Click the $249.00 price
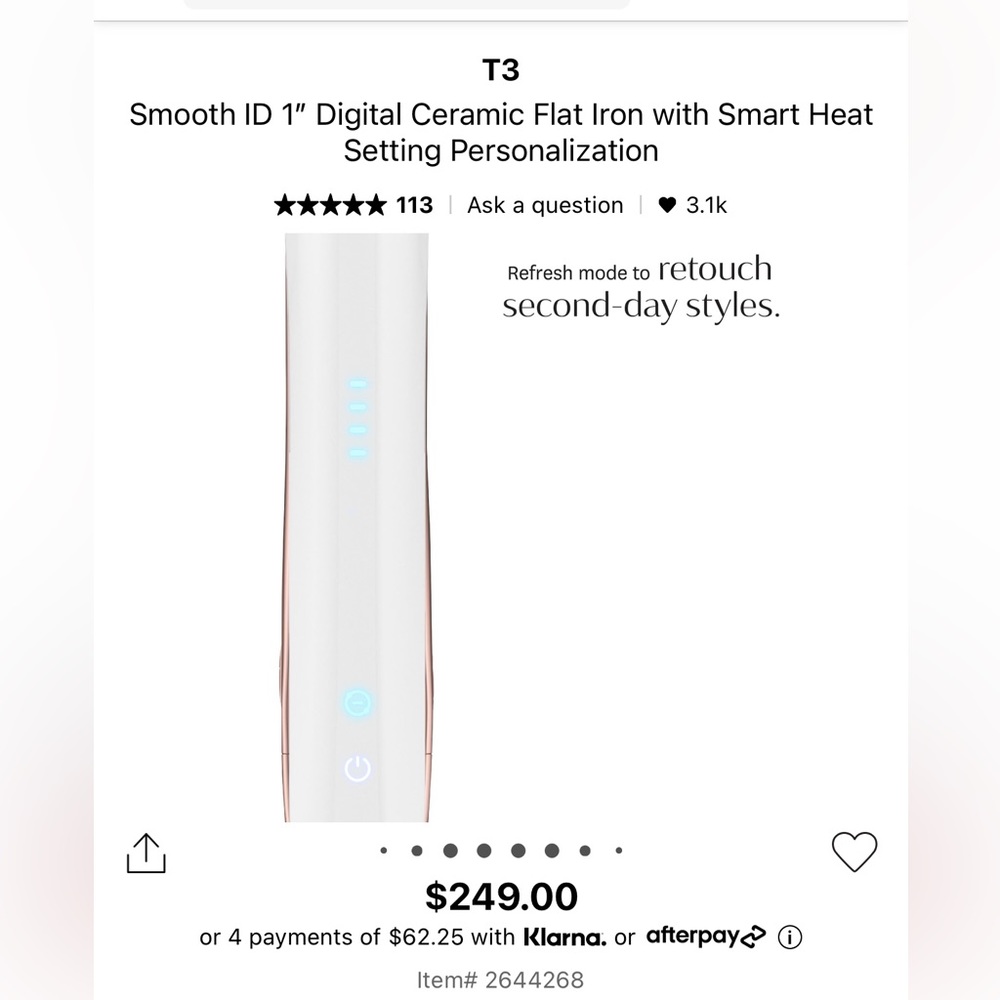 [x=501, y=896]
